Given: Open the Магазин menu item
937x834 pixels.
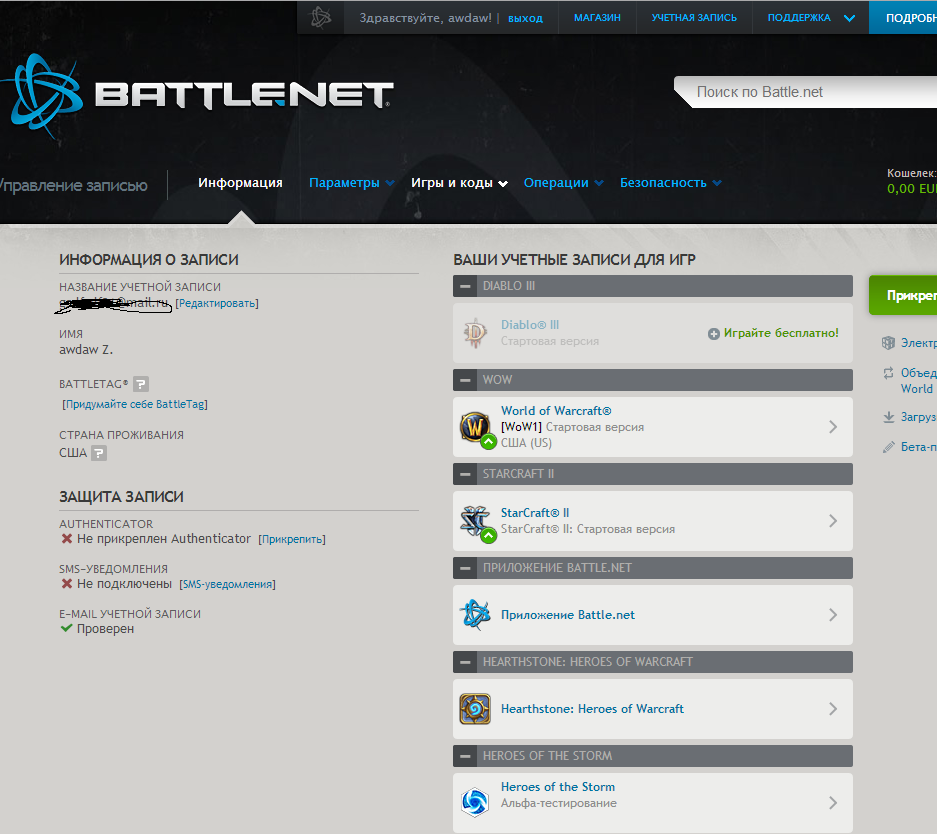Looking at the screenshot, I should coord(597,17).
